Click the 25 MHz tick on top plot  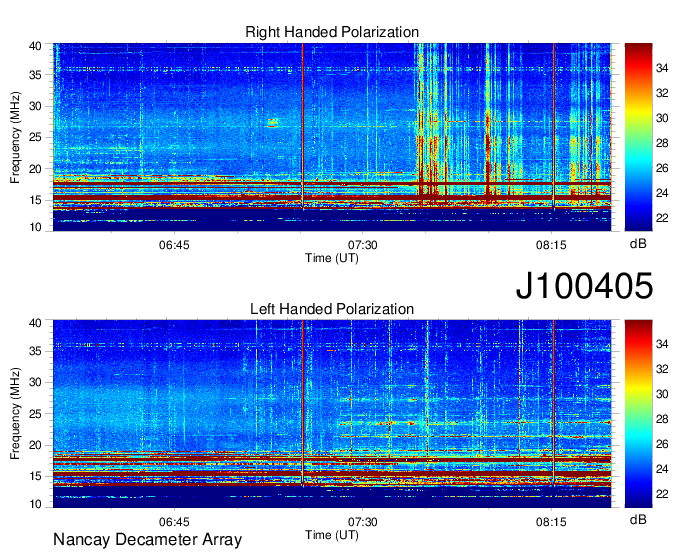click(35, 137)
